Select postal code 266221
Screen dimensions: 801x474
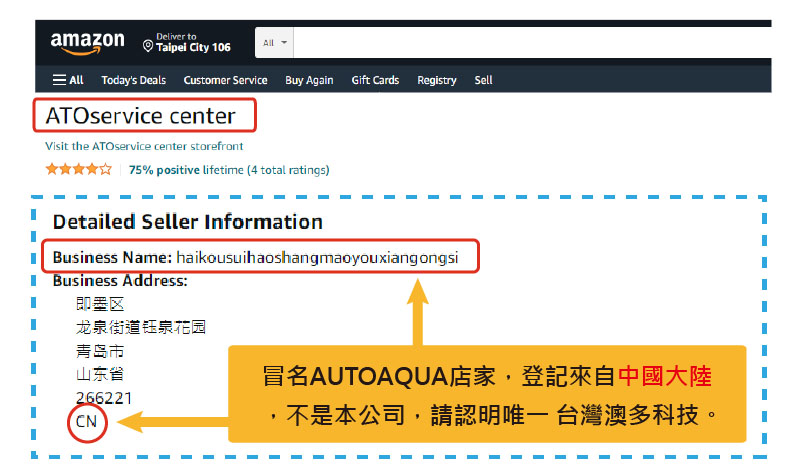tap(104, 398)
